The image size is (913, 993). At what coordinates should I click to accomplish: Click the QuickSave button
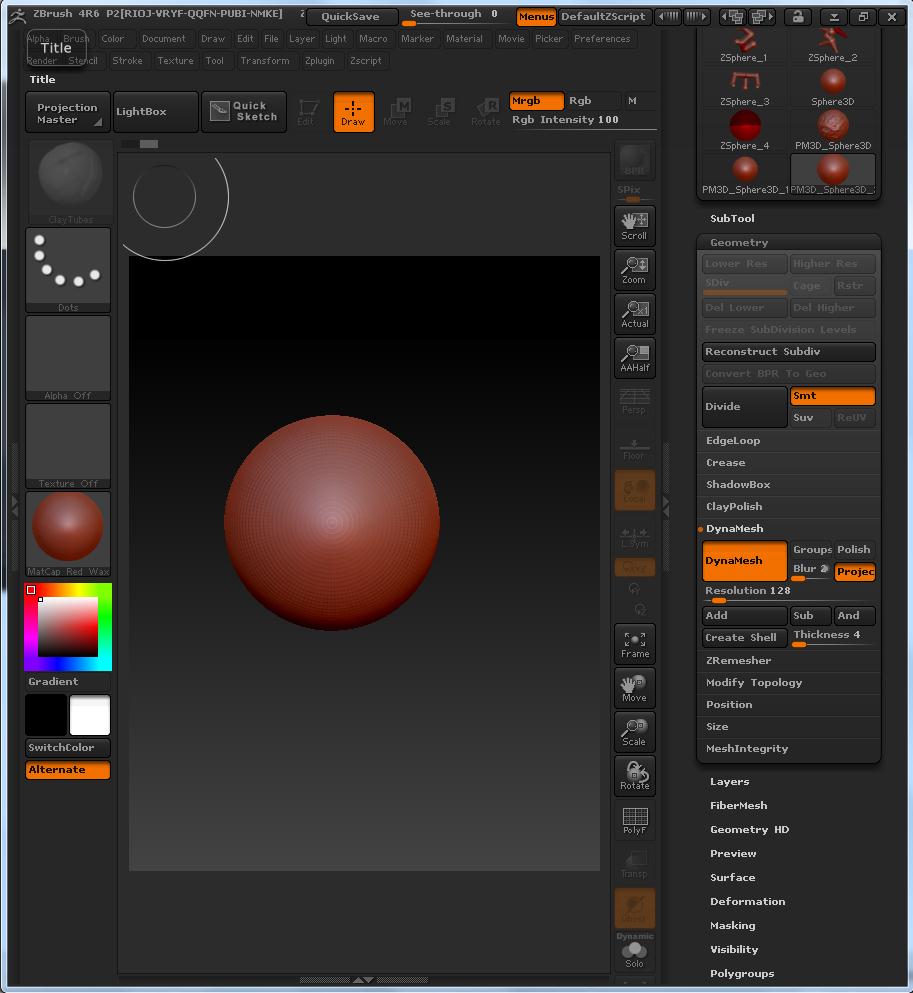(x=352, y=16)
